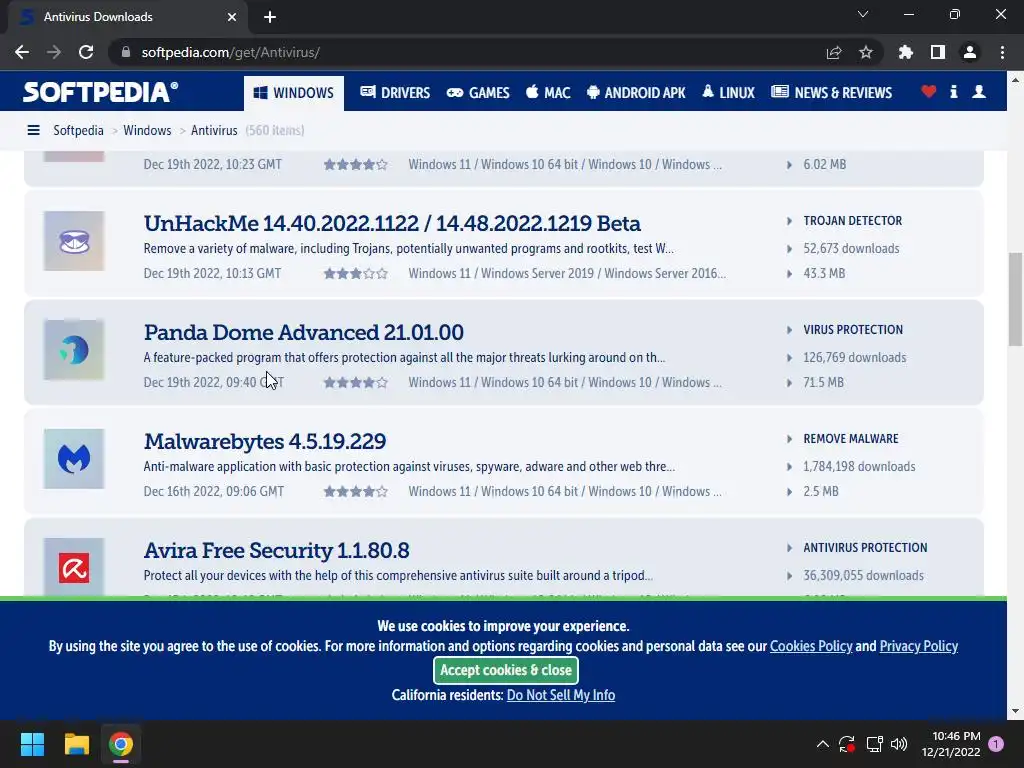Click the Avira Free Security program icon

pyautogui.click(x=74, y=567)
